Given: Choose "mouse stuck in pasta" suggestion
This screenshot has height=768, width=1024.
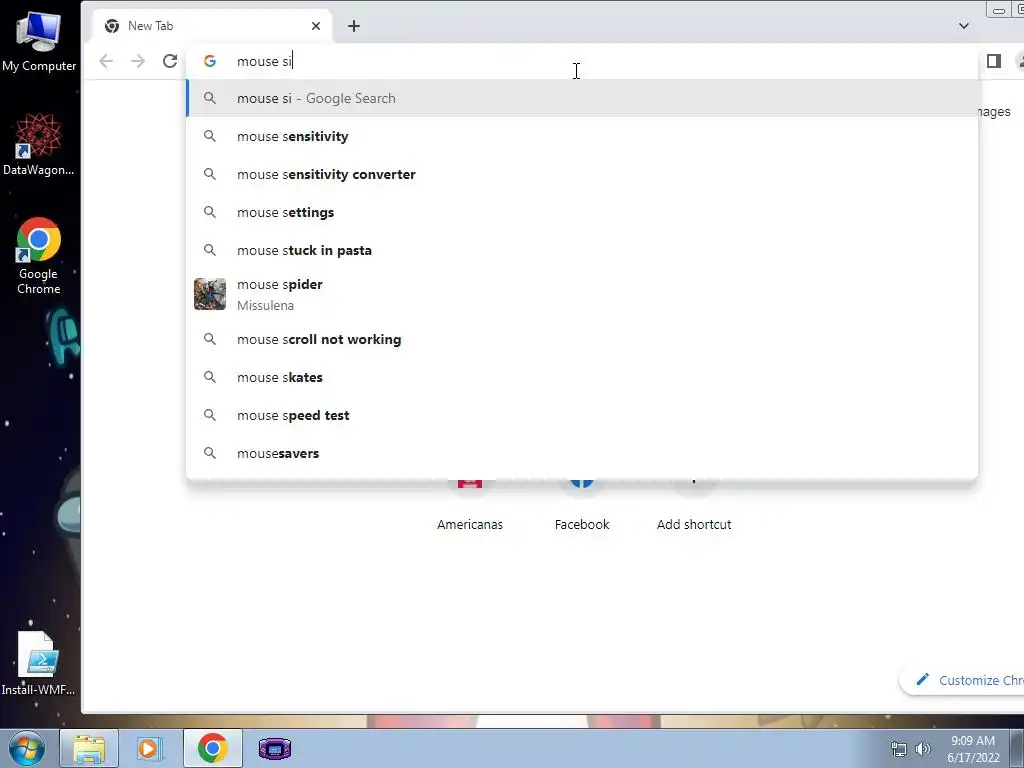Looking at the screenshot, I should coord(583,250).
